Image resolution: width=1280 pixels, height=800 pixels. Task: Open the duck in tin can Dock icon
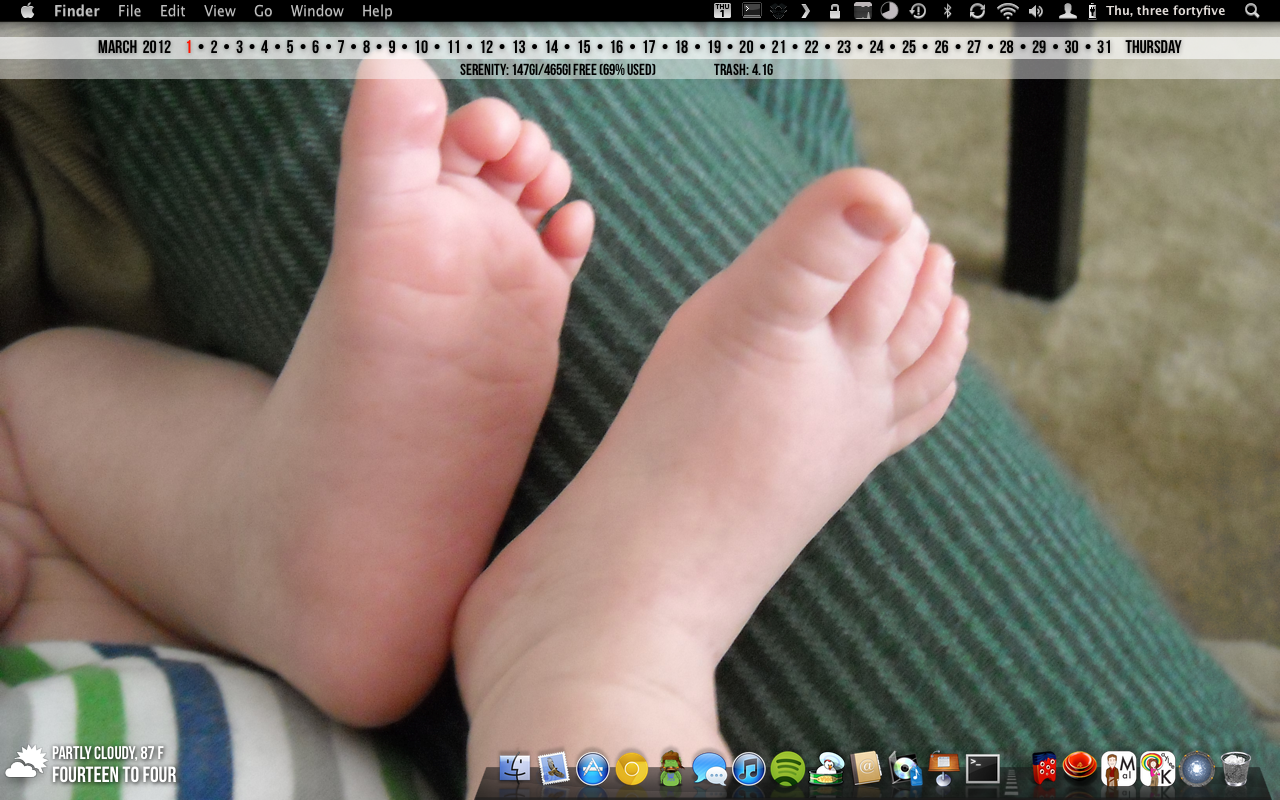(827, 769)
